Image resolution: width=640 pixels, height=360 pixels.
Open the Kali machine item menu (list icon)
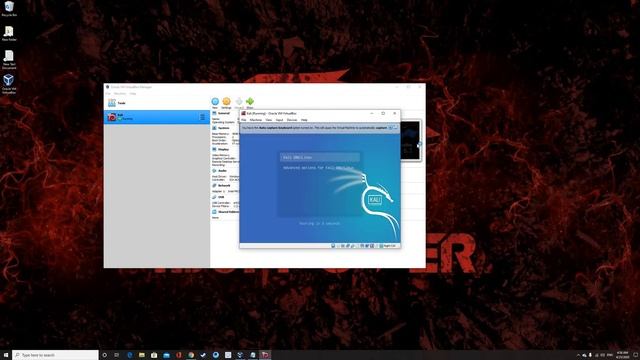202,117
